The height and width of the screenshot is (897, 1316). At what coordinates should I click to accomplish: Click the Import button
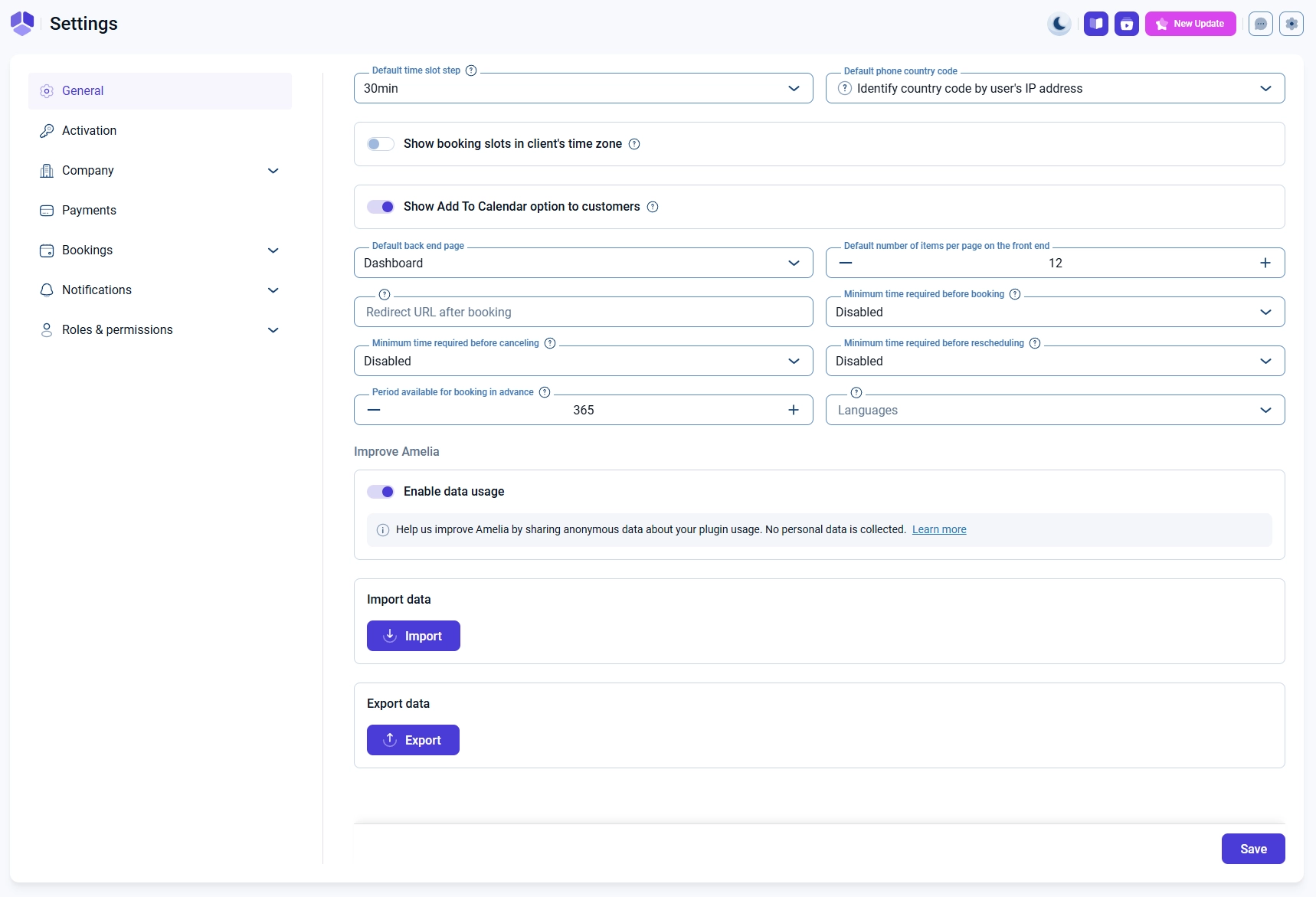pyautogui.click(x=414, y=636)
